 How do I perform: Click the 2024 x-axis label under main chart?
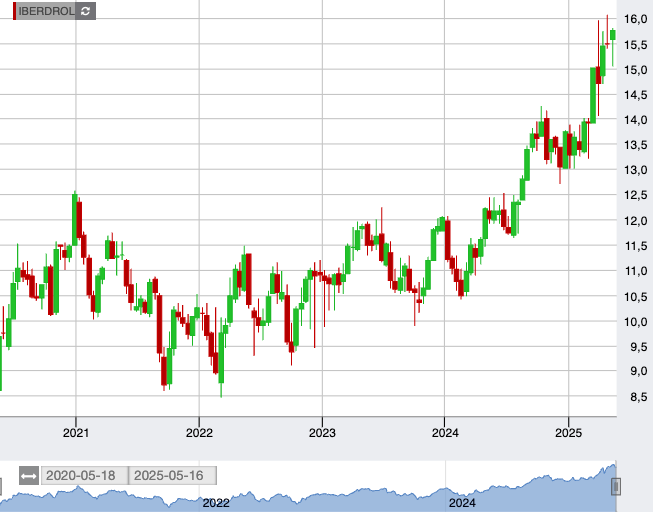point(445,433)
